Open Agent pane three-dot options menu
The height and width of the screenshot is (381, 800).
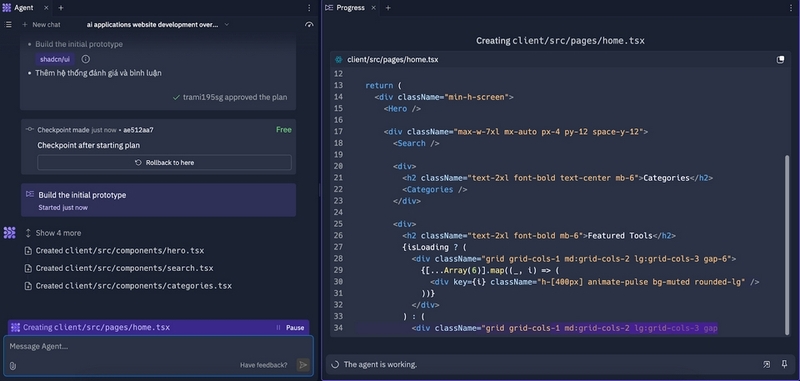tap(309, 8)
